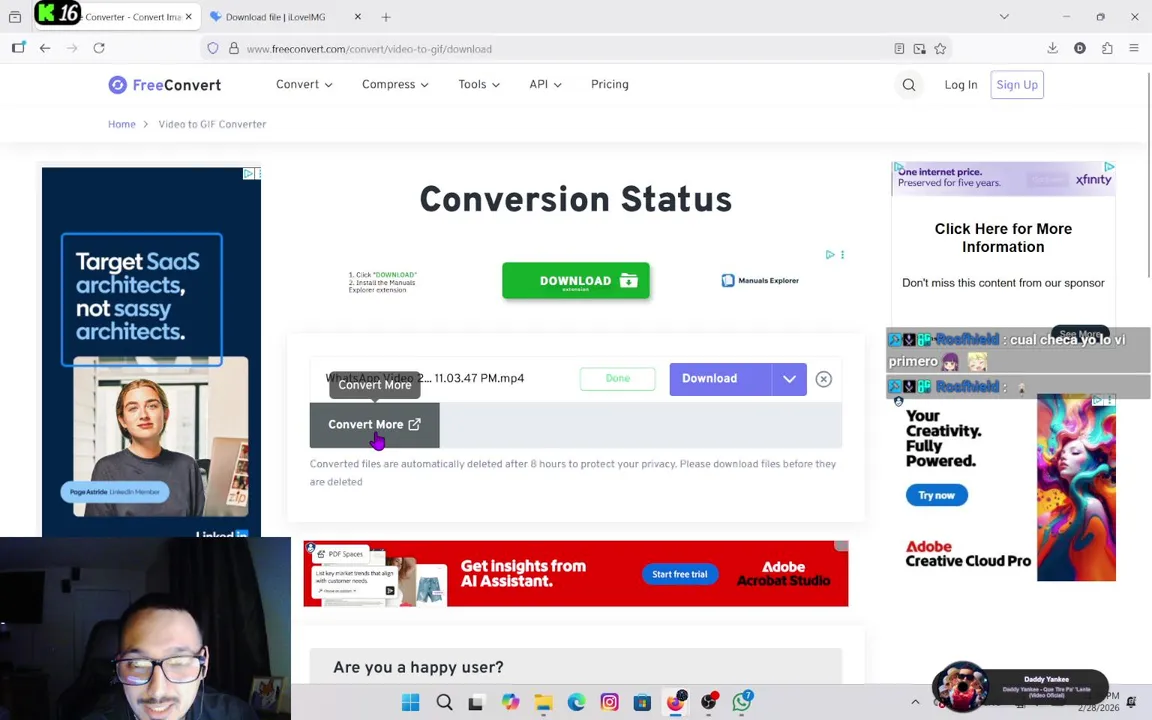Open a new browser tab
Viewport: 1152px width, 720px height.
(x=386, y=17)
